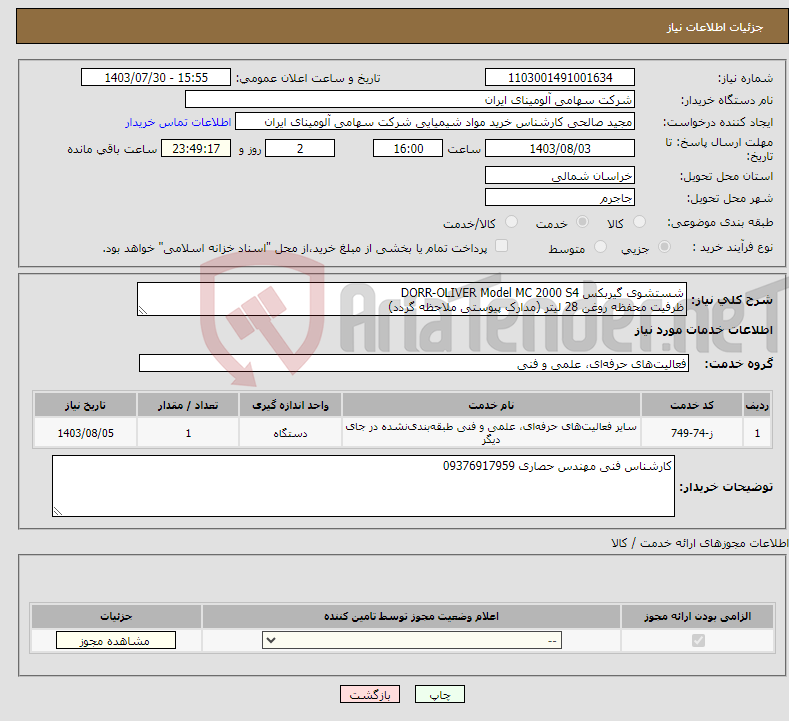Click the province field خراسان شمالی
The height and width of the screenshot is (721, 789).
click(560, 175)
